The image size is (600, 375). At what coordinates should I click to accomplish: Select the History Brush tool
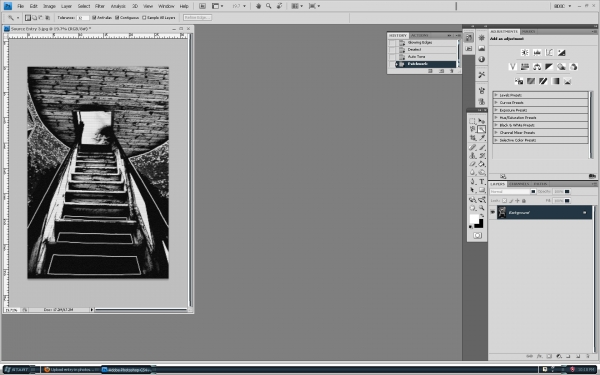pos(482,156)
